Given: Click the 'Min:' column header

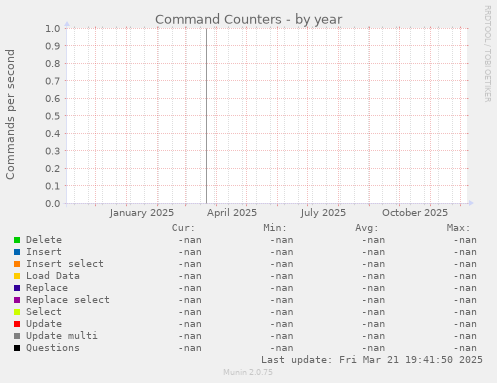Looking at the screenshot, I should [x=275, y=228].
